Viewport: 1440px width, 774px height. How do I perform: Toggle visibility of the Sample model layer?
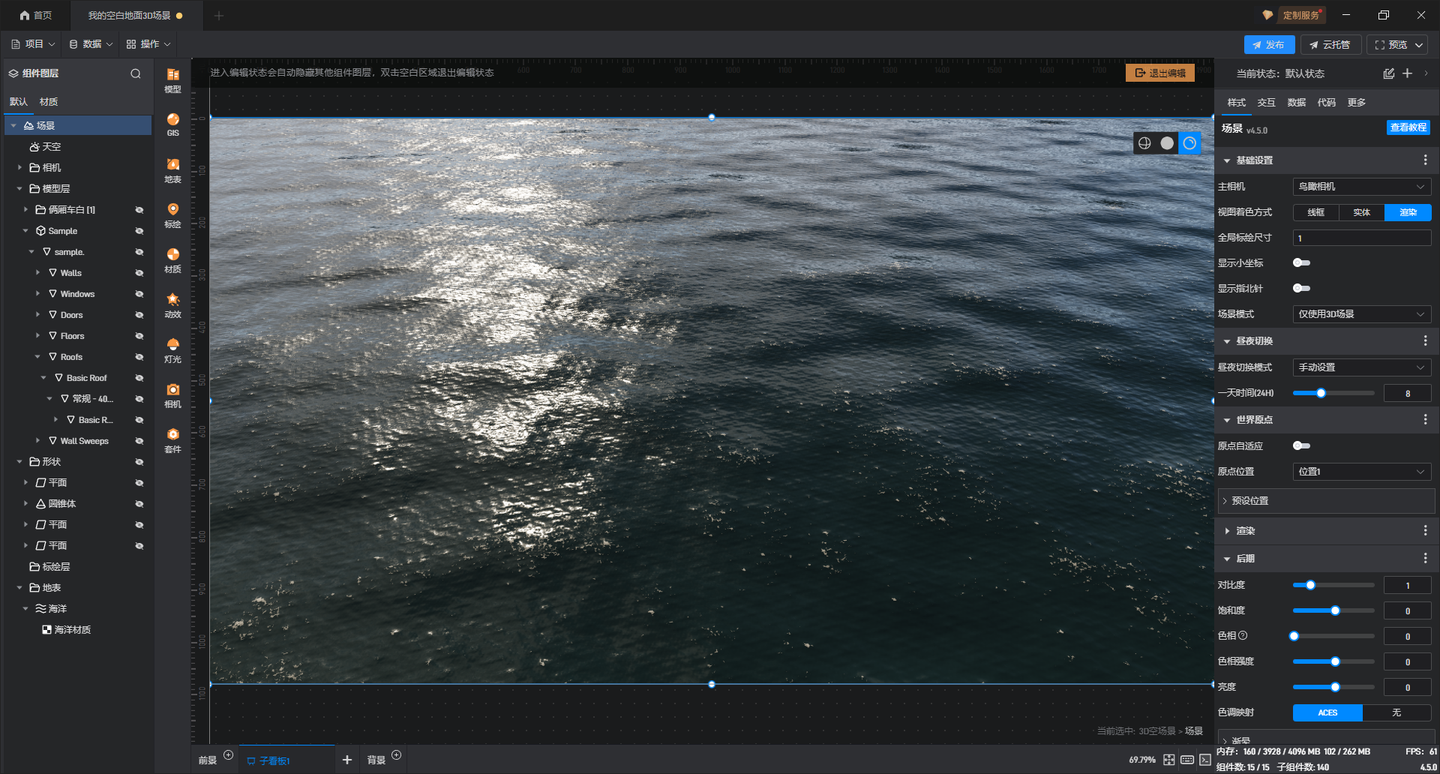[140, 231]
